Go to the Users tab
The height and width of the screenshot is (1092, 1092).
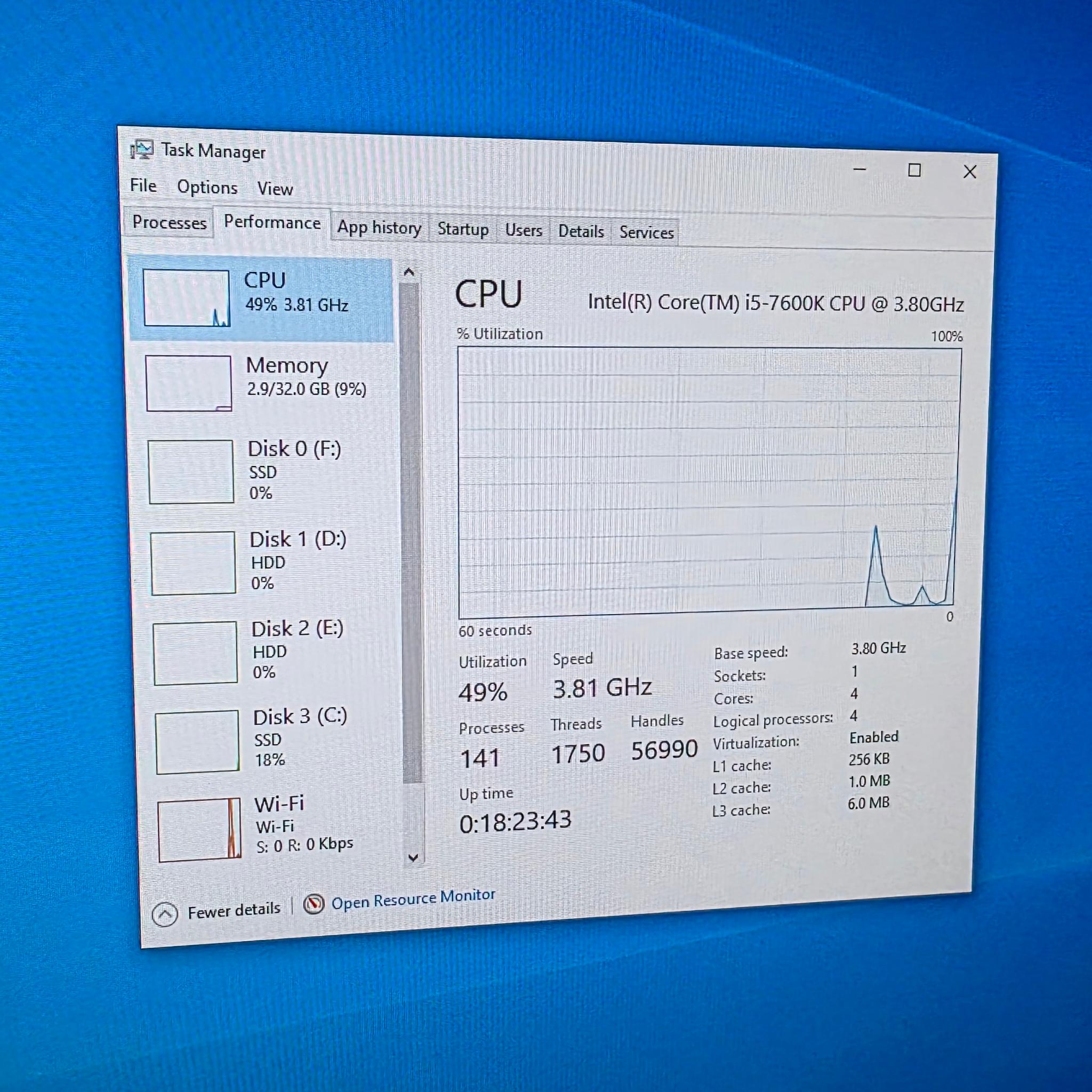click(524, 230)
